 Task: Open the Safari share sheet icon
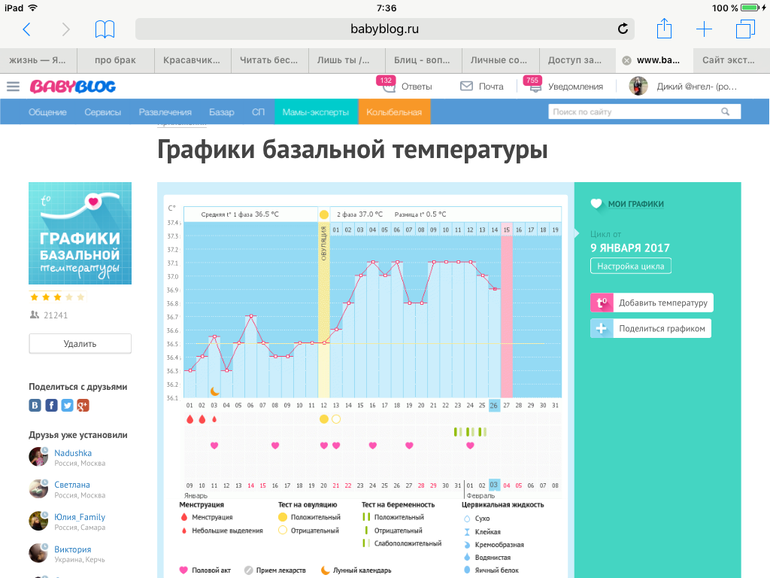663,29
